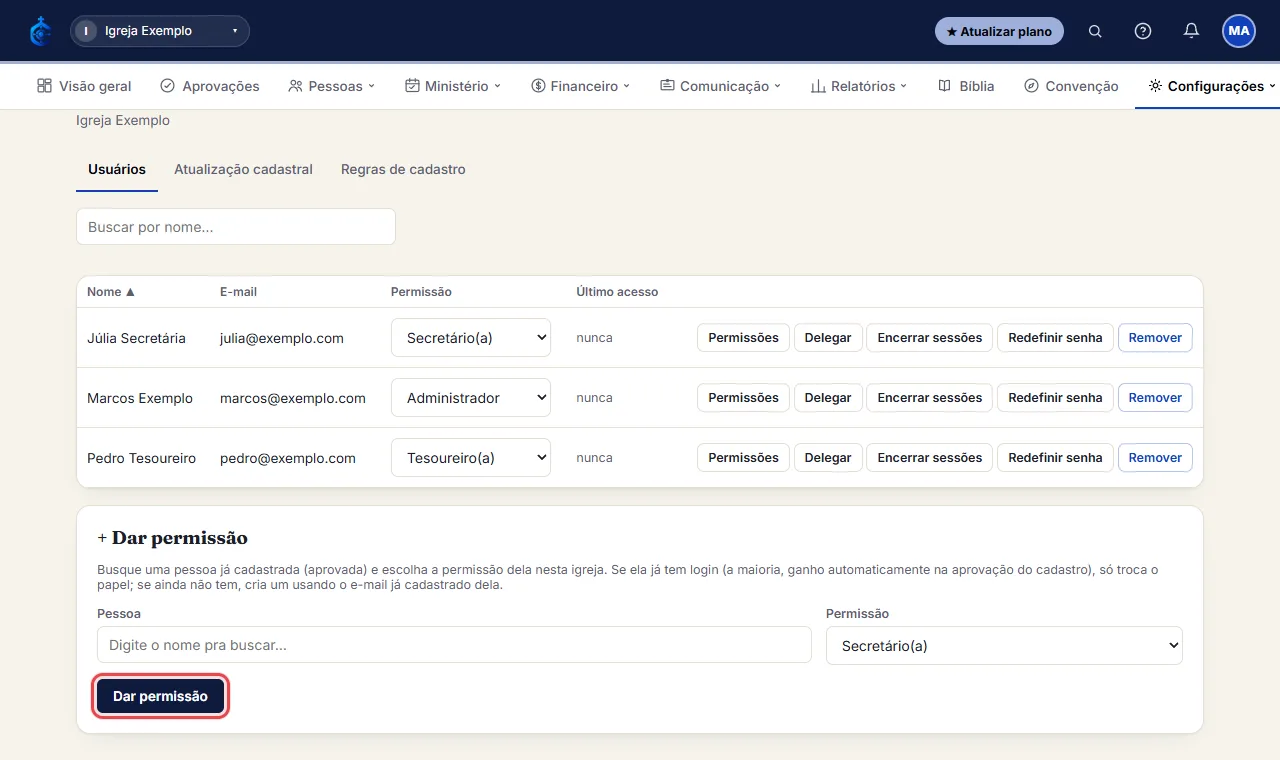
Task: Focus the Pessoa name search field
Action: point(454,645)
